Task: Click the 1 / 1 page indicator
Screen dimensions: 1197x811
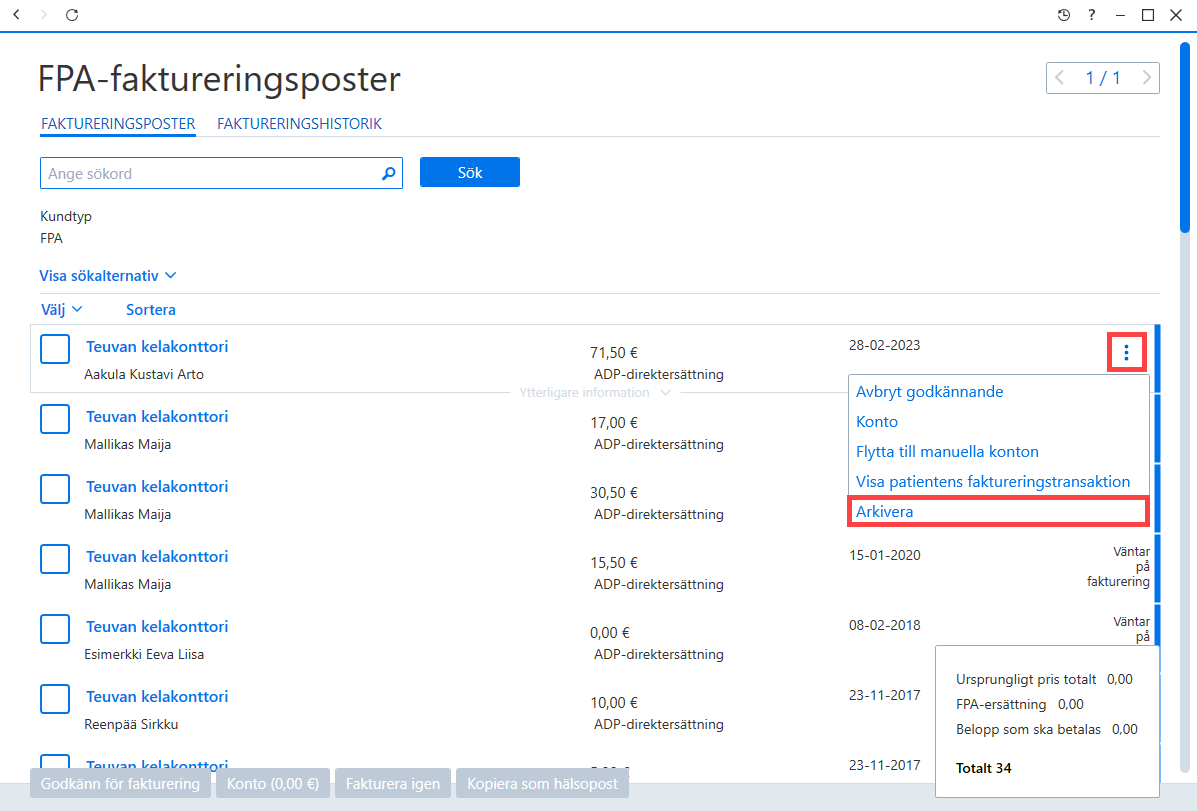Action: (1103, 78)
